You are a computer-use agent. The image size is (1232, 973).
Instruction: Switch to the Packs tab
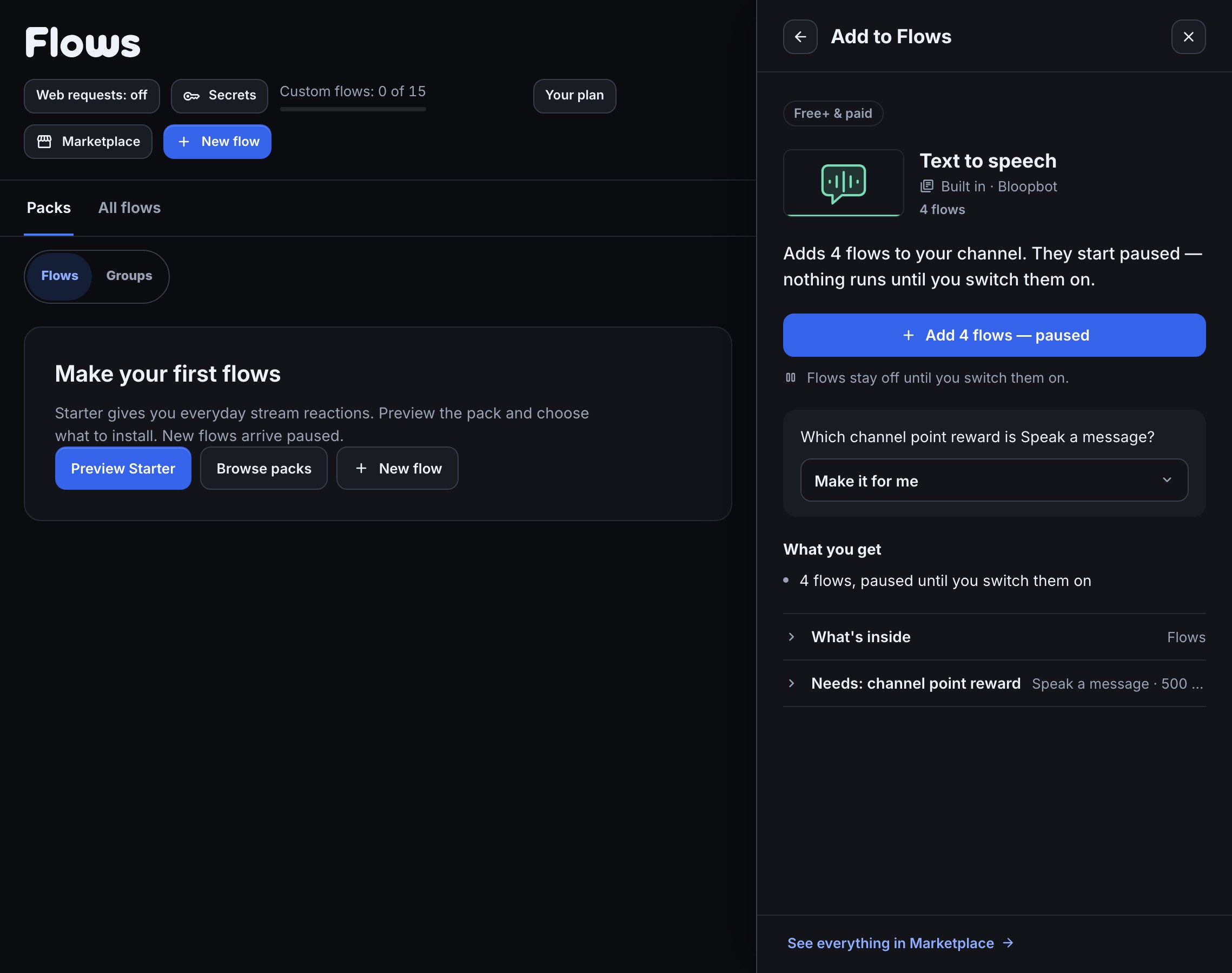tap(49, 208)
